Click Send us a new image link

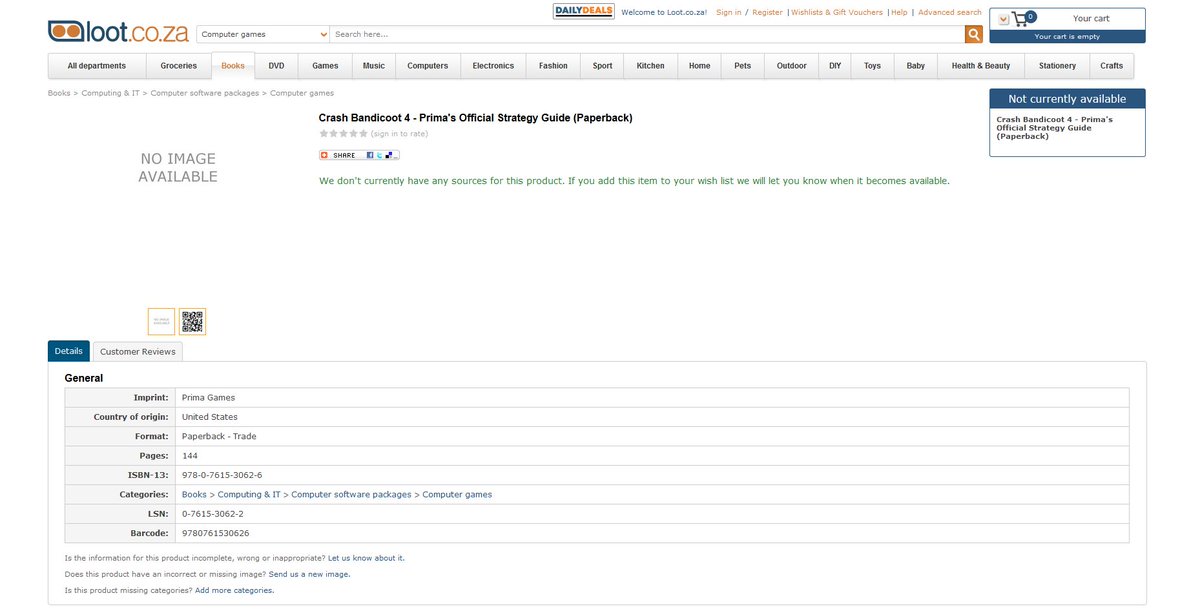click(x=309, y=574)
